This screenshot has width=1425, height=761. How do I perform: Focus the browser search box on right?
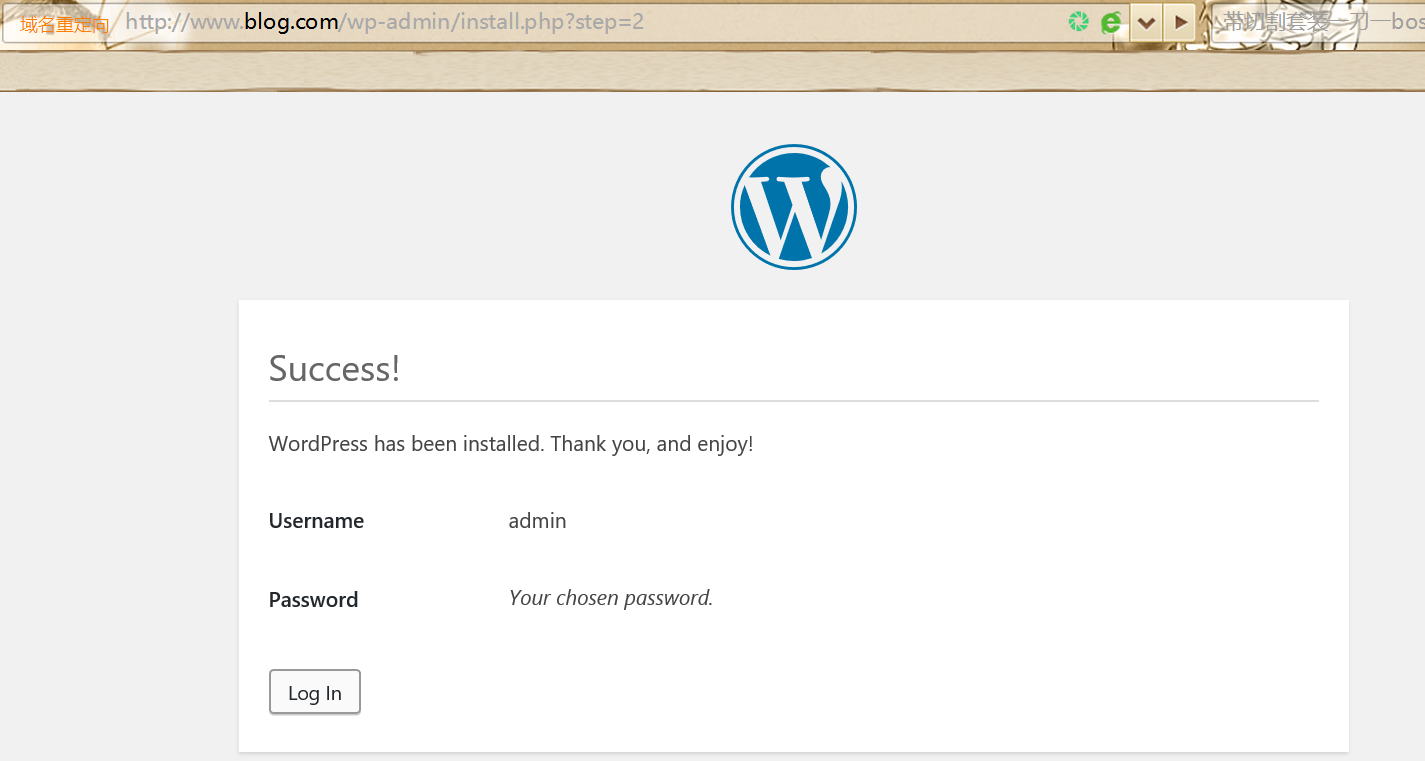pyautogui.click(x=1320, y=22)
